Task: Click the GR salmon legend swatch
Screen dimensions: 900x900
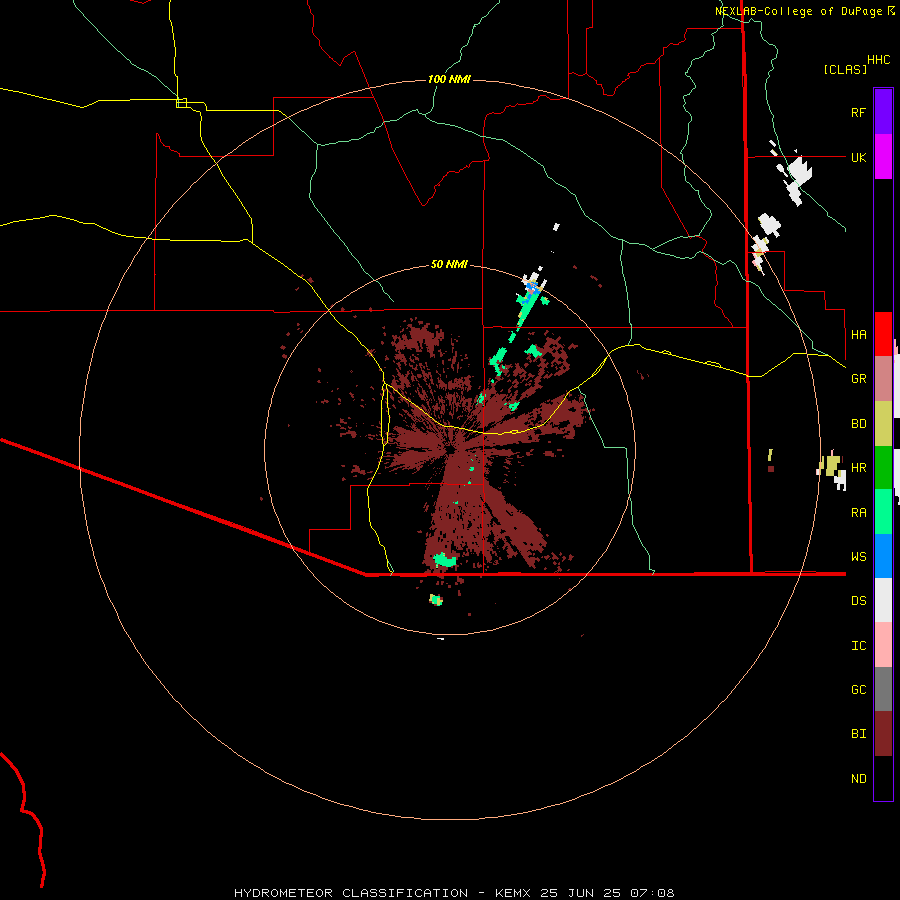Action: [883, 379]
